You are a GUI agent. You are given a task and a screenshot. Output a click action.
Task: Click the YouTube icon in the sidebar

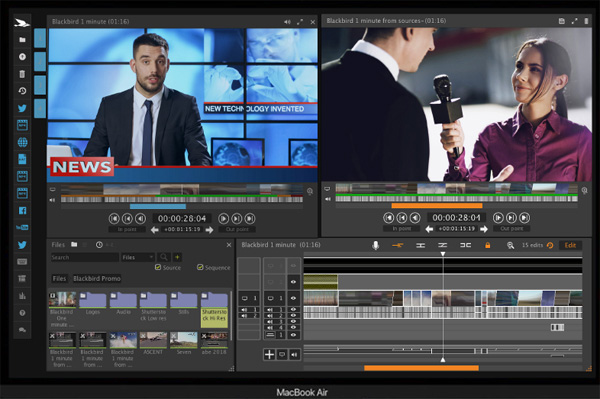(22, 227)
